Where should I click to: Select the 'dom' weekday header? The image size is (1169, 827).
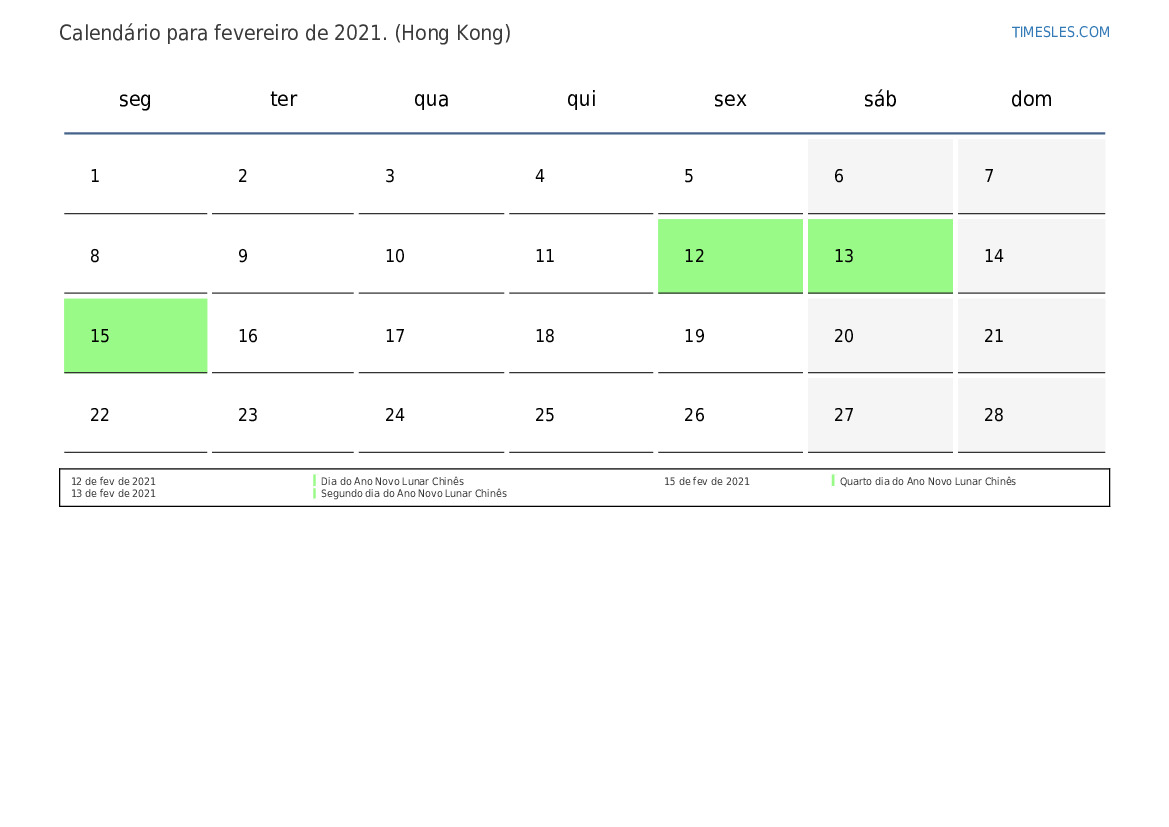[1031, 99]
